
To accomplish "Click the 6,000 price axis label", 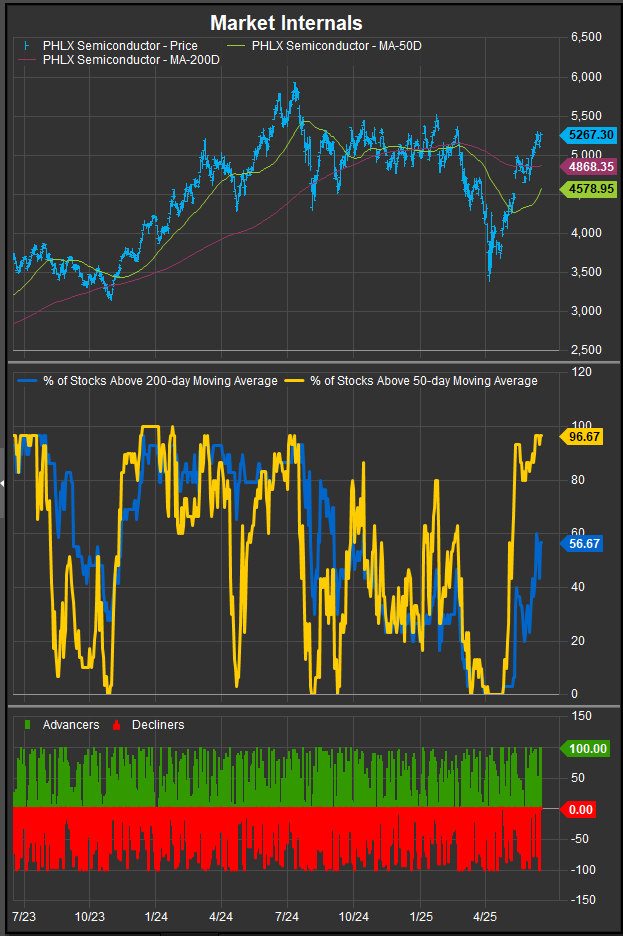I will coord(586,76).
